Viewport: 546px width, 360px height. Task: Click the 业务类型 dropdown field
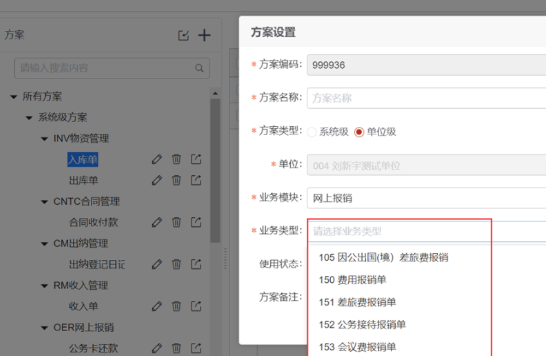click(x=426, y=231)
